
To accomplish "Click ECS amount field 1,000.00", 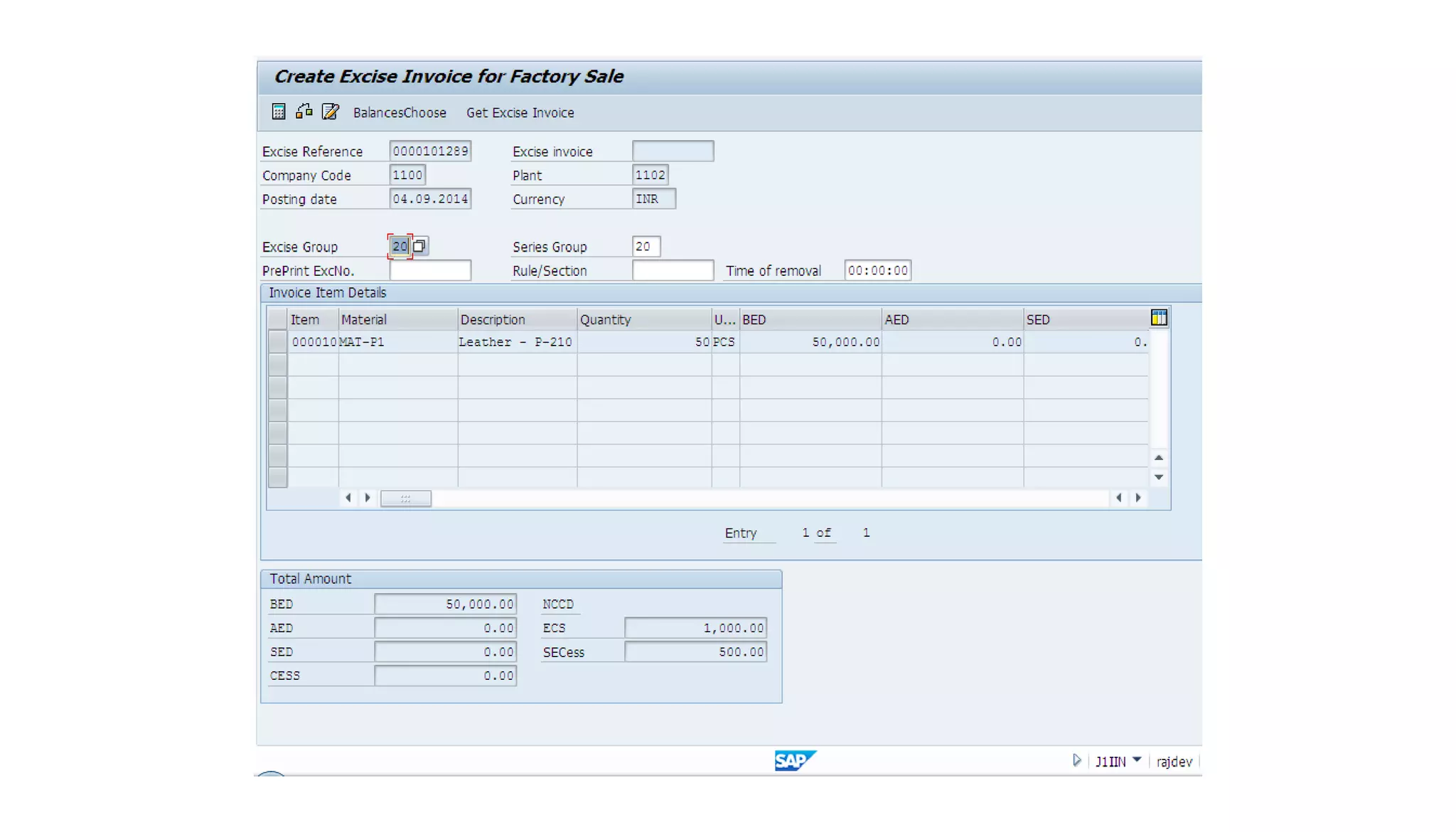I will [x=695, y=628].
